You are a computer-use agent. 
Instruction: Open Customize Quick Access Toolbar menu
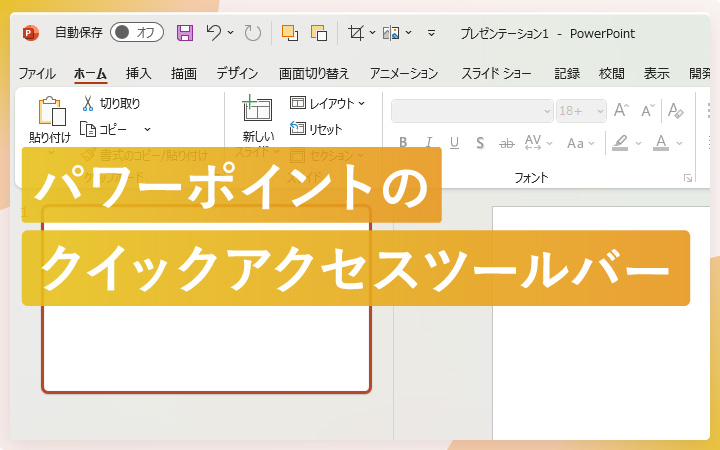point(431,33)
